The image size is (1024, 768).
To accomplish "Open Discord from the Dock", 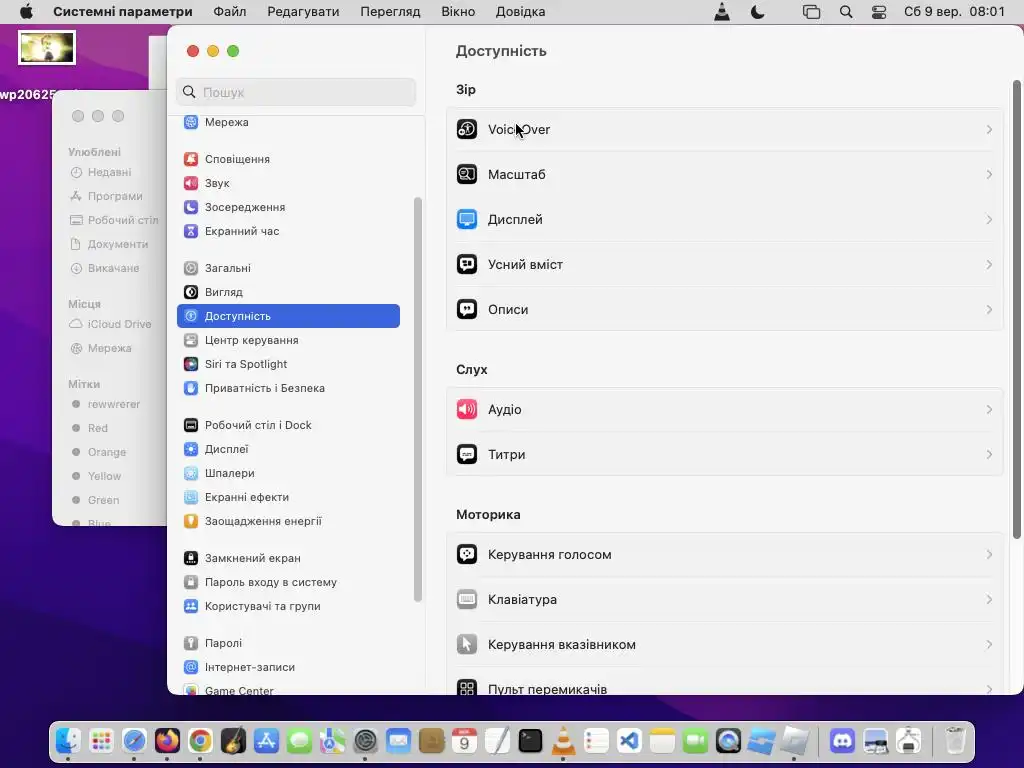I will pos(842,741).
